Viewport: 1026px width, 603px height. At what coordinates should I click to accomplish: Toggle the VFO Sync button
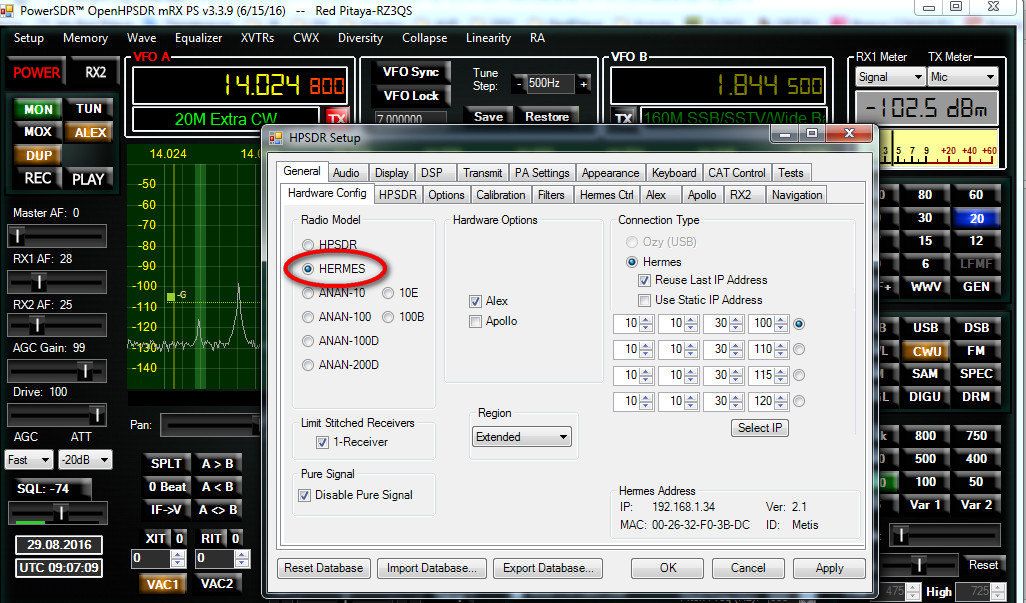411,72
